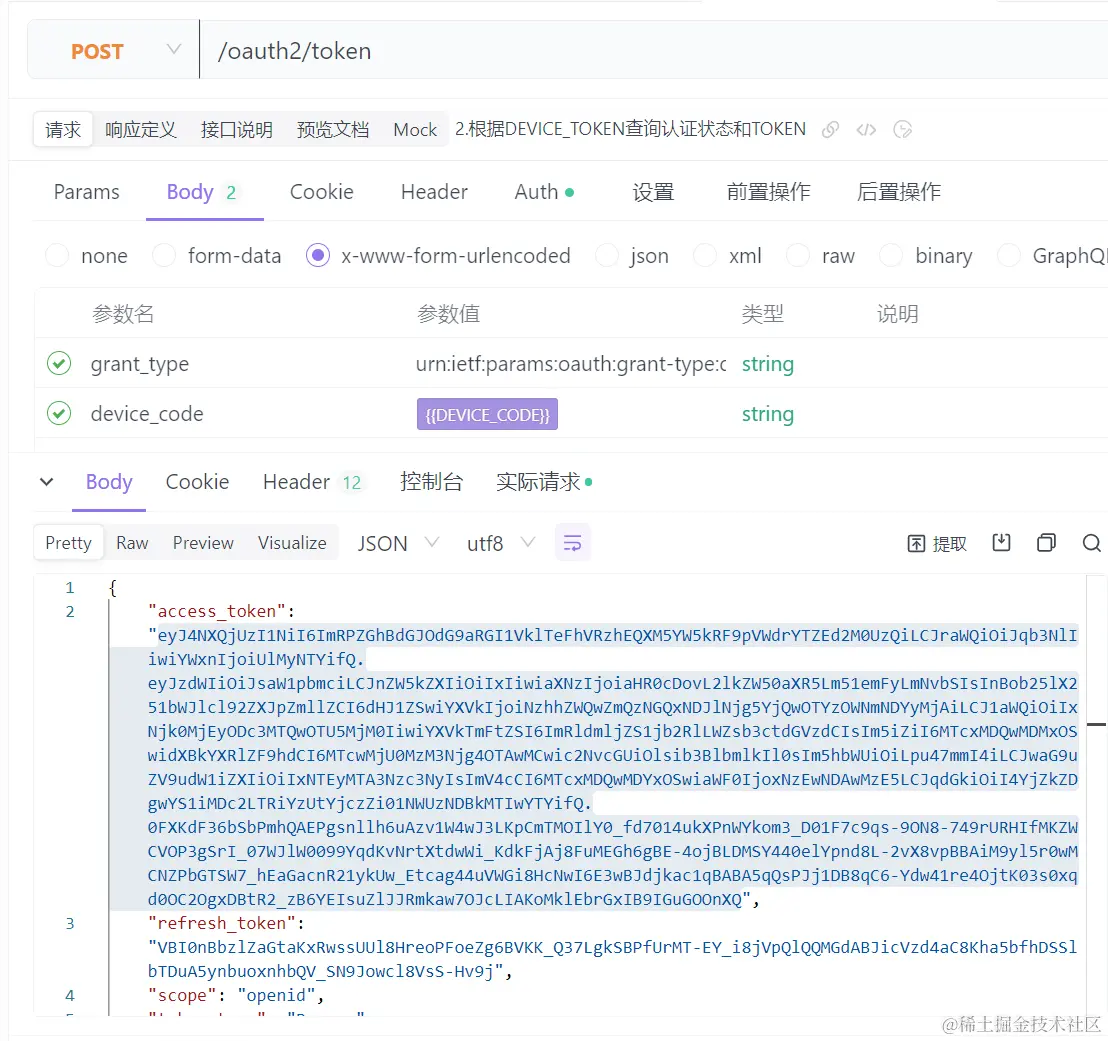Viewport: 1108px width, 1041px height.
Task: Click the 提取 extract button
Action: tap(936, 543)
